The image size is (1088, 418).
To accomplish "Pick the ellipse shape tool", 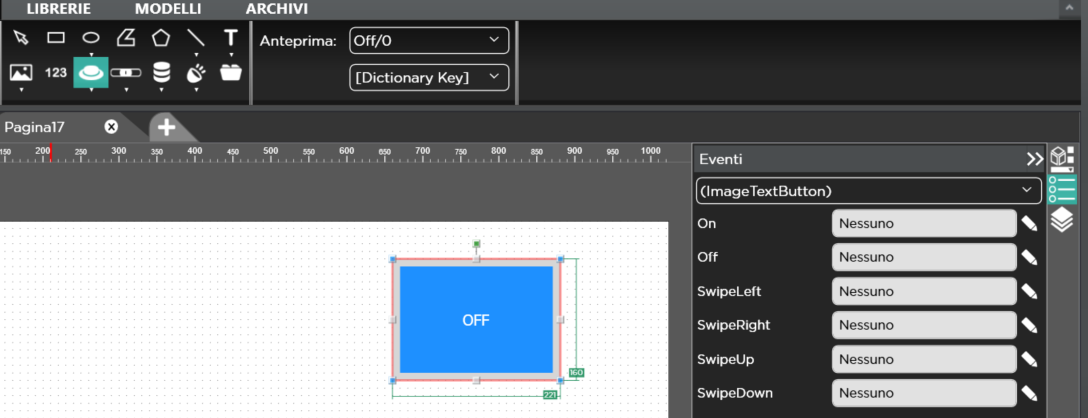I will (x=91, y=38).
